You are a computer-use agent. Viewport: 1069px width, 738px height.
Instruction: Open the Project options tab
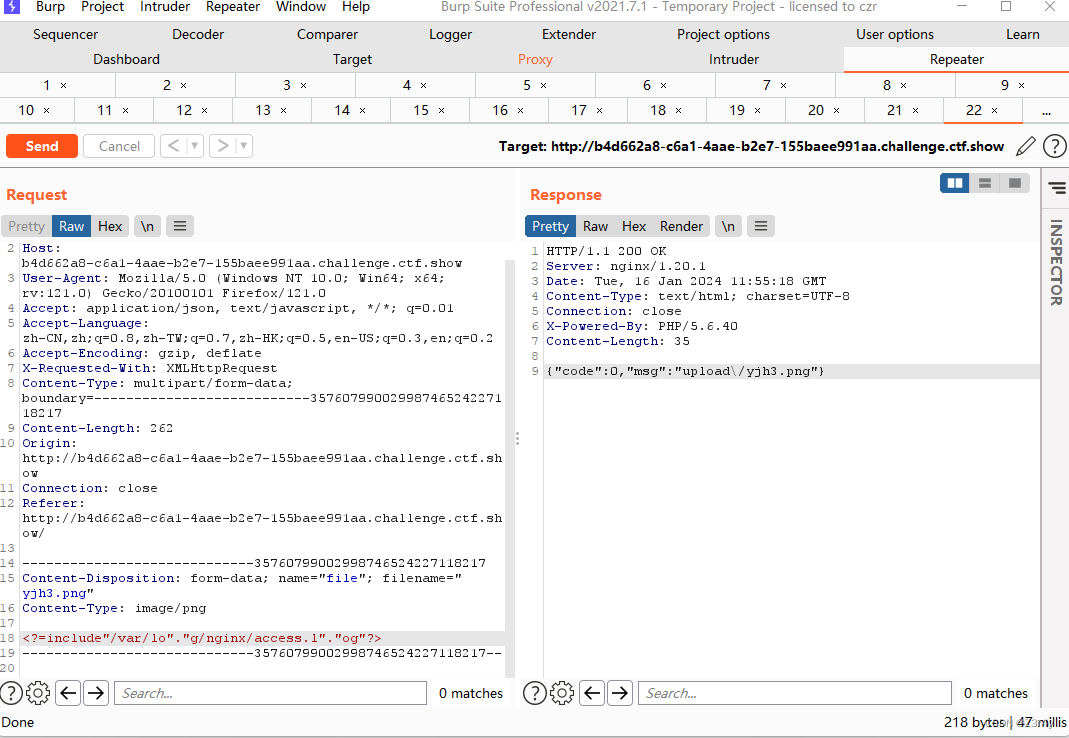pos(723,34)
